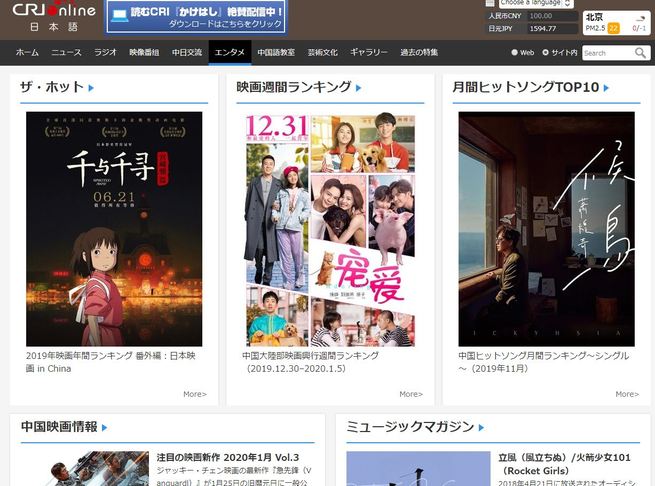Click blue arrow beside ザ・ホット heading
Image resolution: width=655 pixels, height=486 pixels.
coord(91,88)
